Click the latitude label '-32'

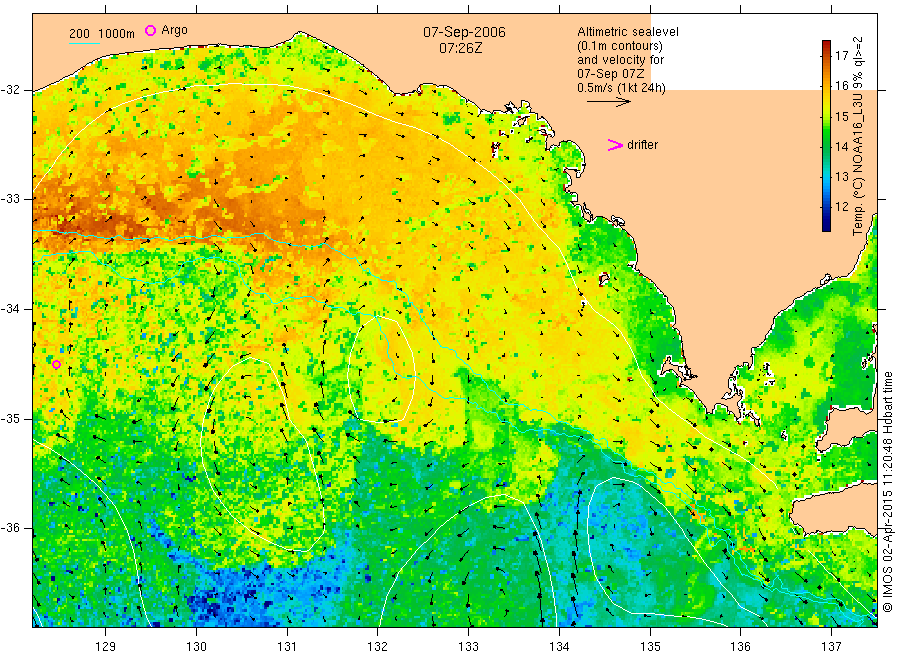pos(10,90)
